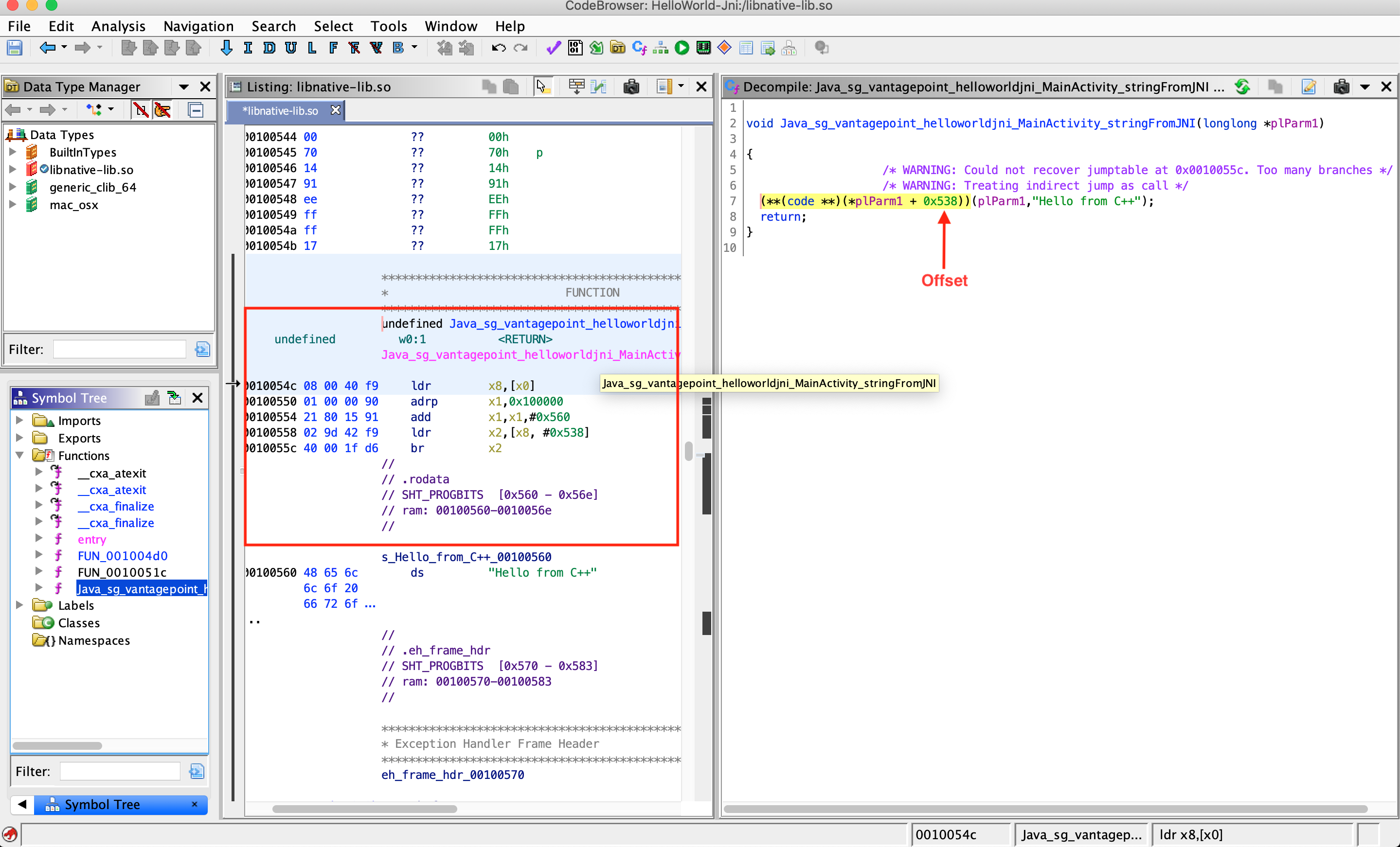Click the Undo arrow in toolbar
The height and width of the screenshot is (847, 1400).
pyautogui.click(x=498, y=48)
